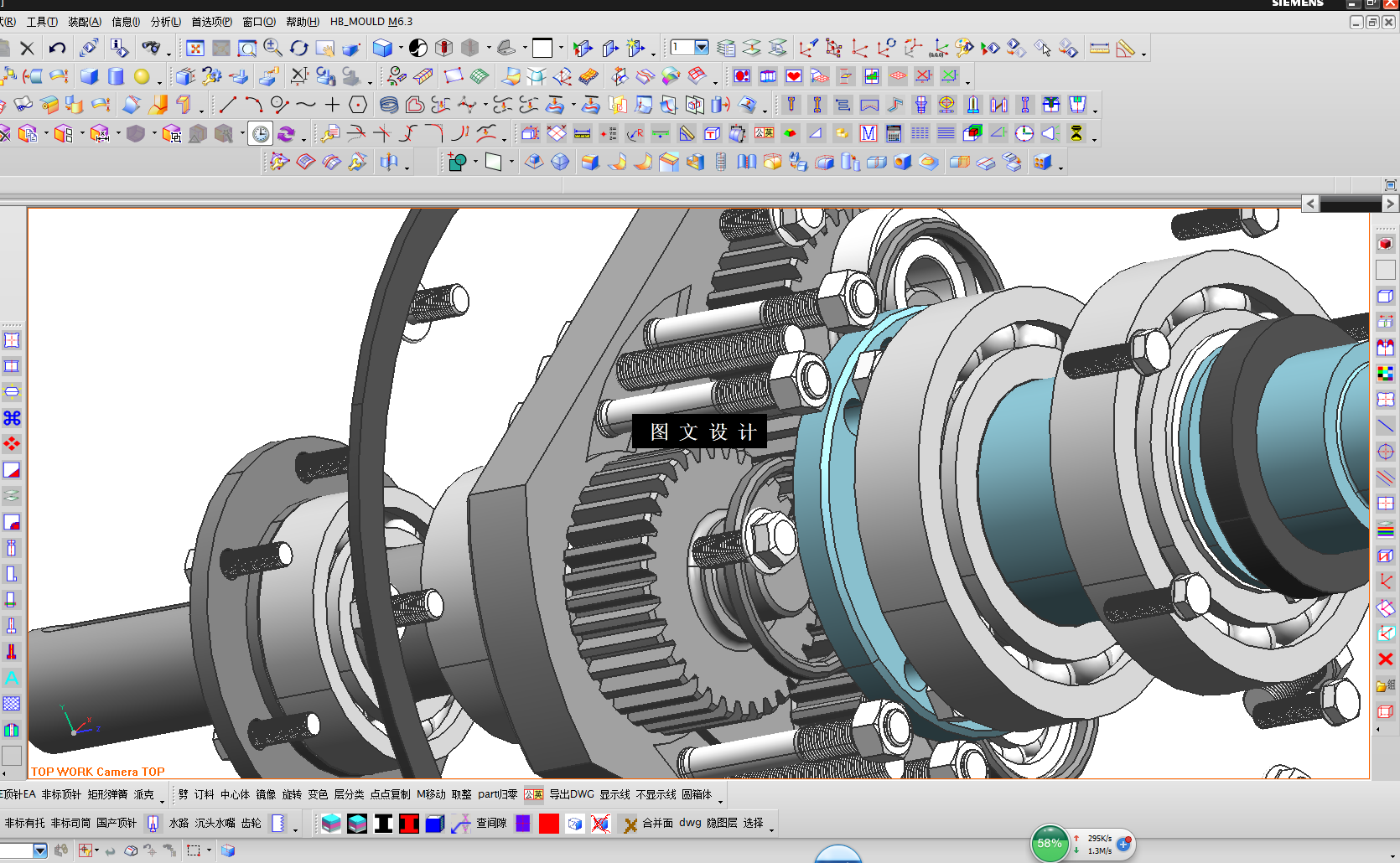Toggle the selection filter rectangle icon

[194, 850]
